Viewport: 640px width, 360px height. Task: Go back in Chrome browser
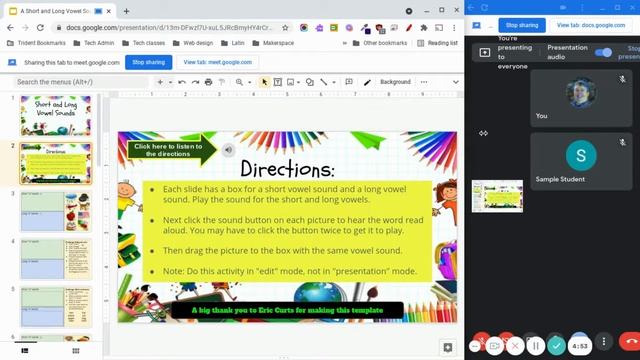pos(10,28)
